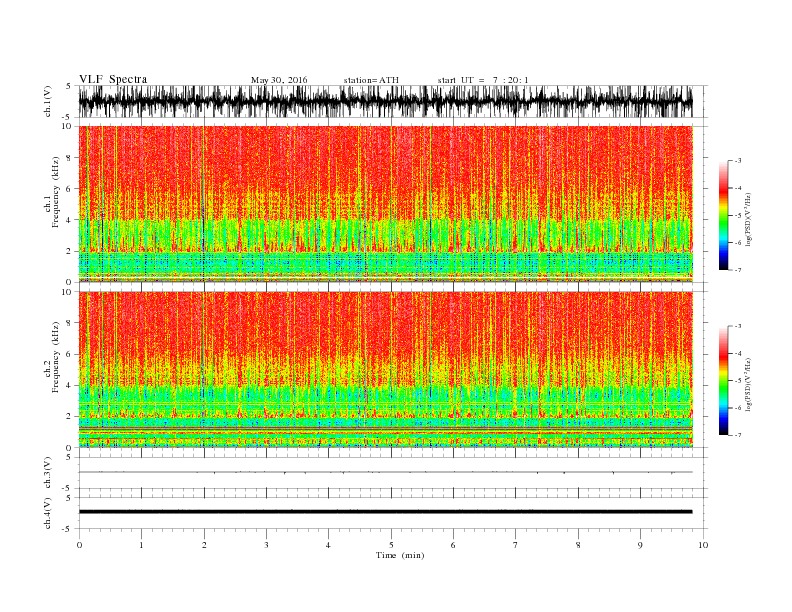Click the thick black ch.4 voltage trace

(x=385, y=512)
